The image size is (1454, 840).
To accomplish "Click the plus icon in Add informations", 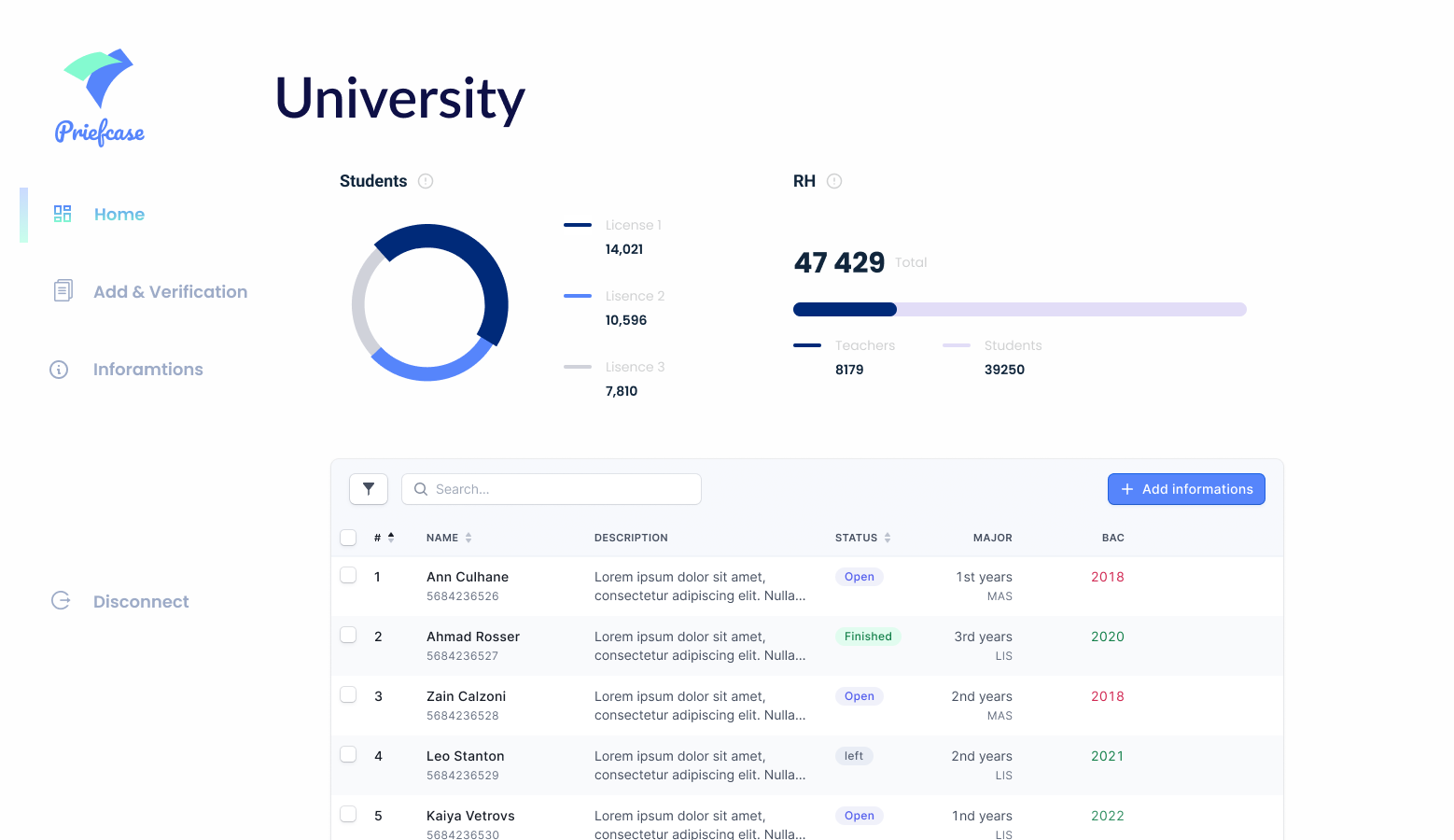I will point(1127,489).
